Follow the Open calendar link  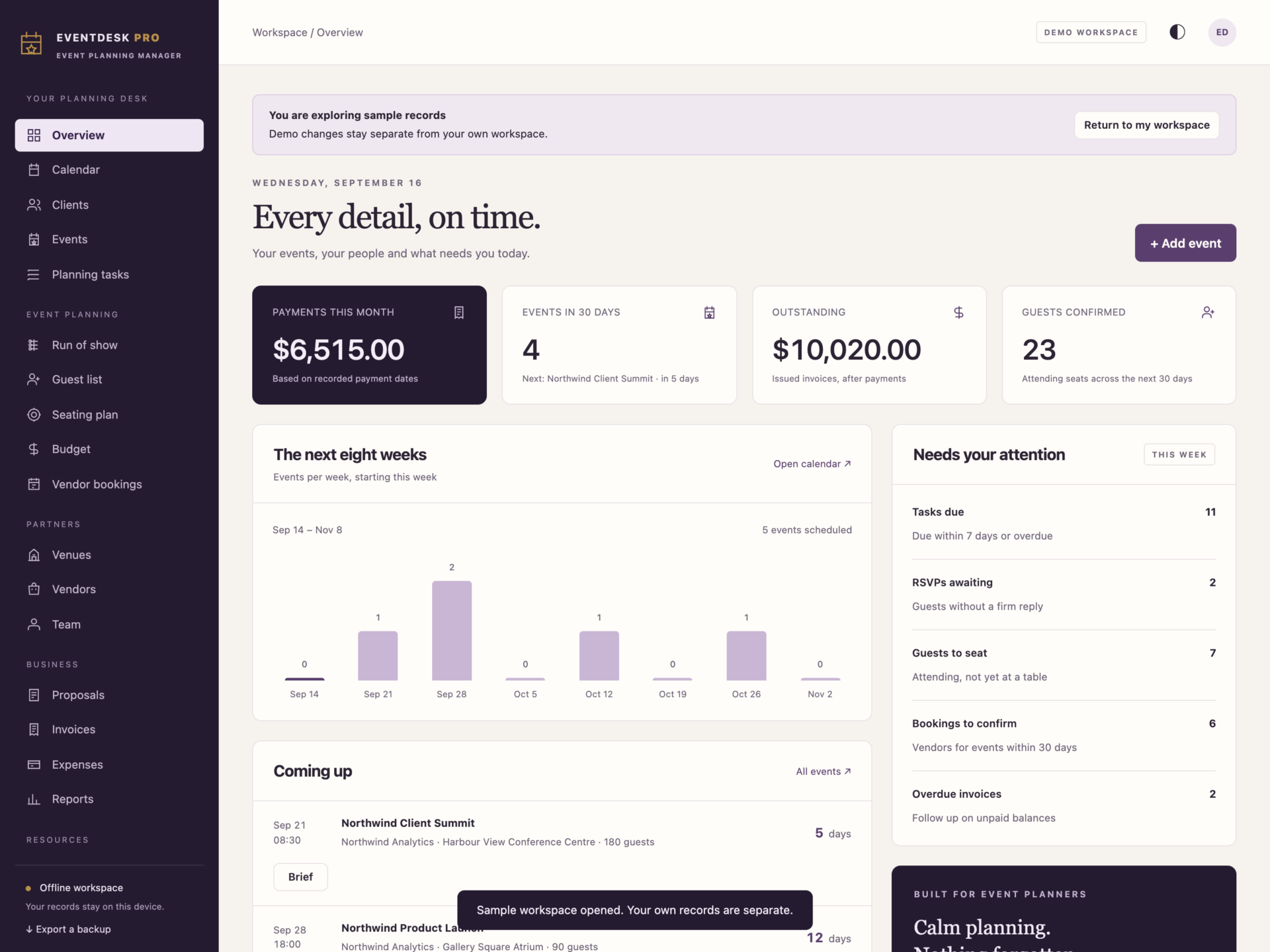(x=812, y=463)
